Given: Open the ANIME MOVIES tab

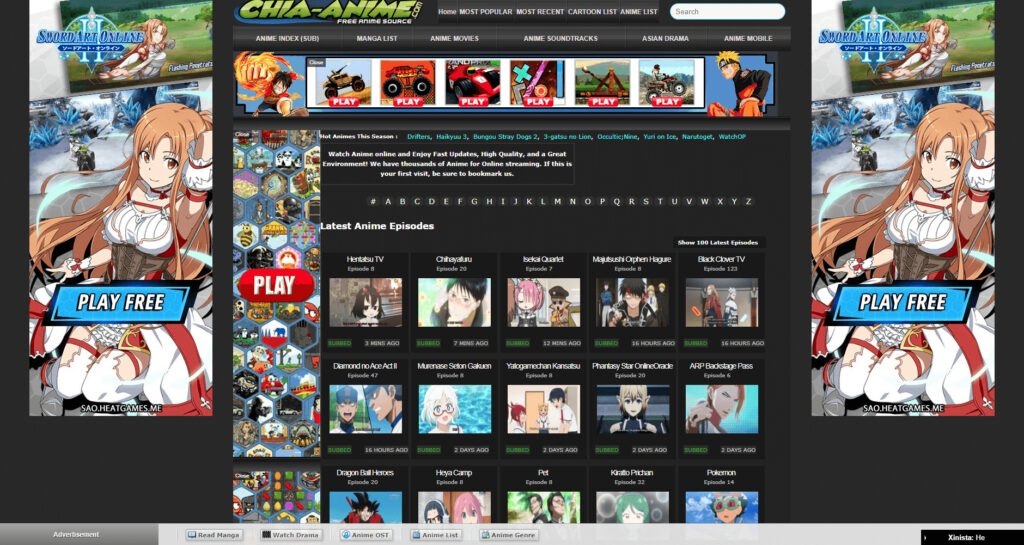Looking at the screenshot, I should tap(455, 39).
